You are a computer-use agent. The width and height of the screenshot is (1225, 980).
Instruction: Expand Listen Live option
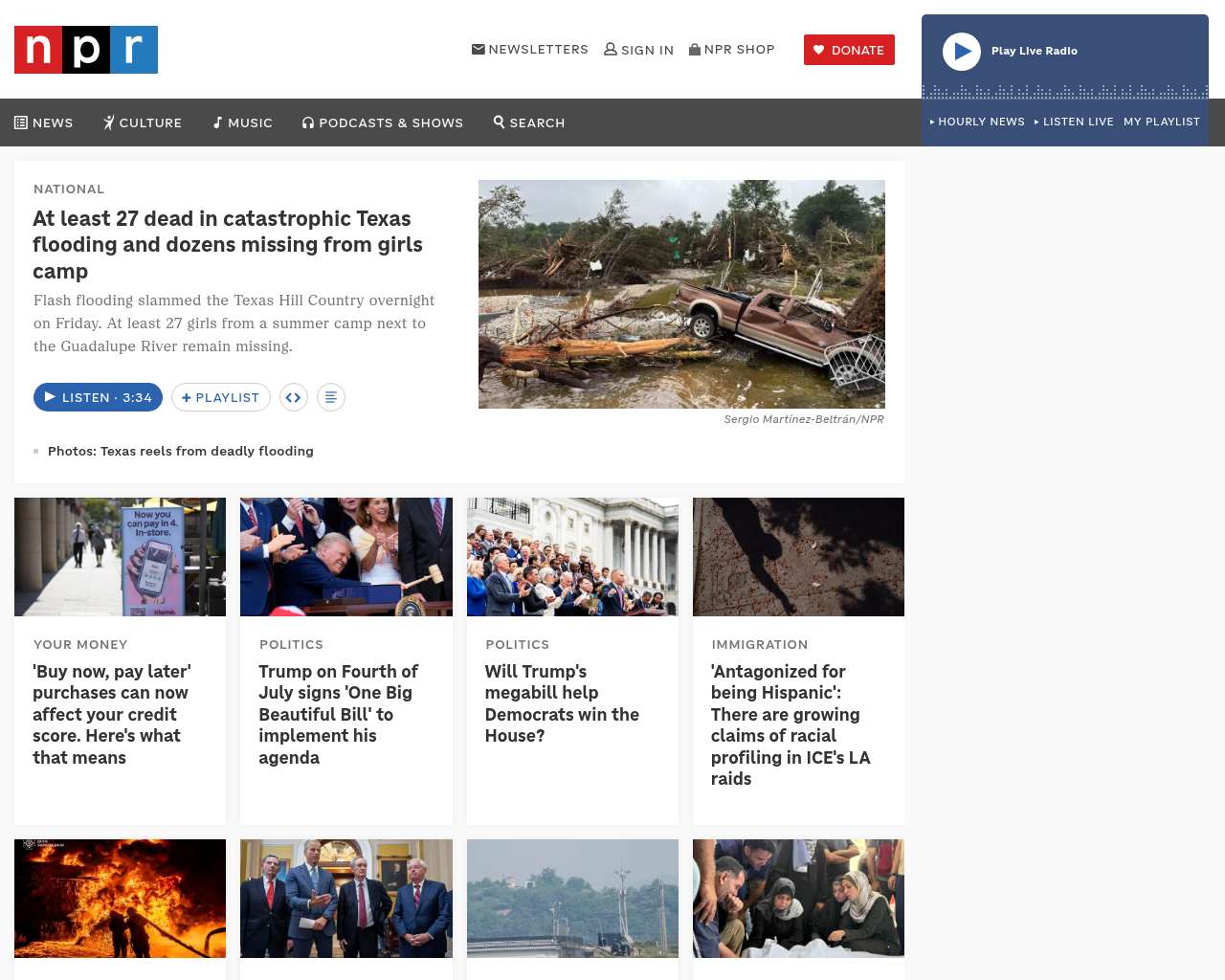[1074, 122]
